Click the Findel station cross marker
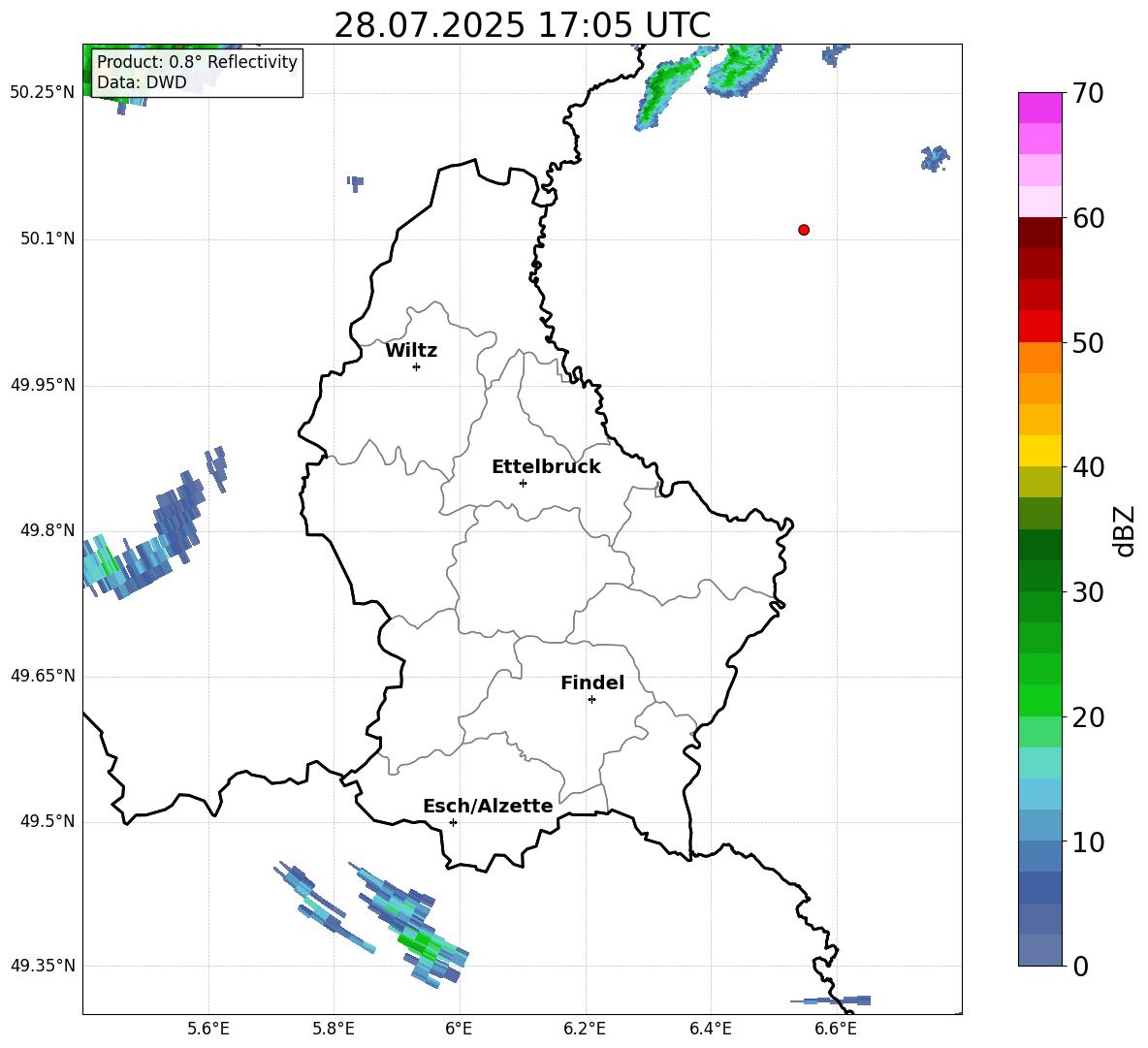This screenshot has height=1048, width=1148. click(591, 700)
